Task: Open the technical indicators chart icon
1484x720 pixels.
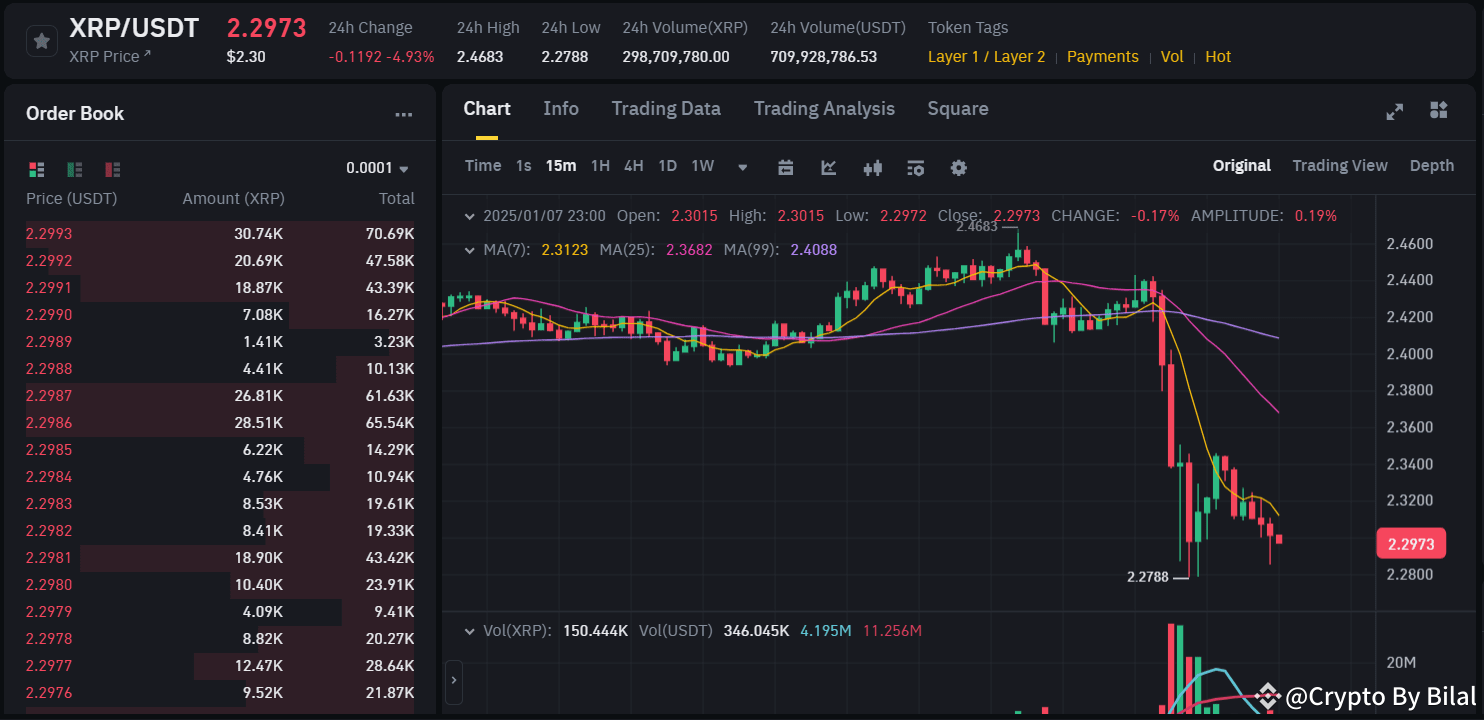Action: pos(829,167)
